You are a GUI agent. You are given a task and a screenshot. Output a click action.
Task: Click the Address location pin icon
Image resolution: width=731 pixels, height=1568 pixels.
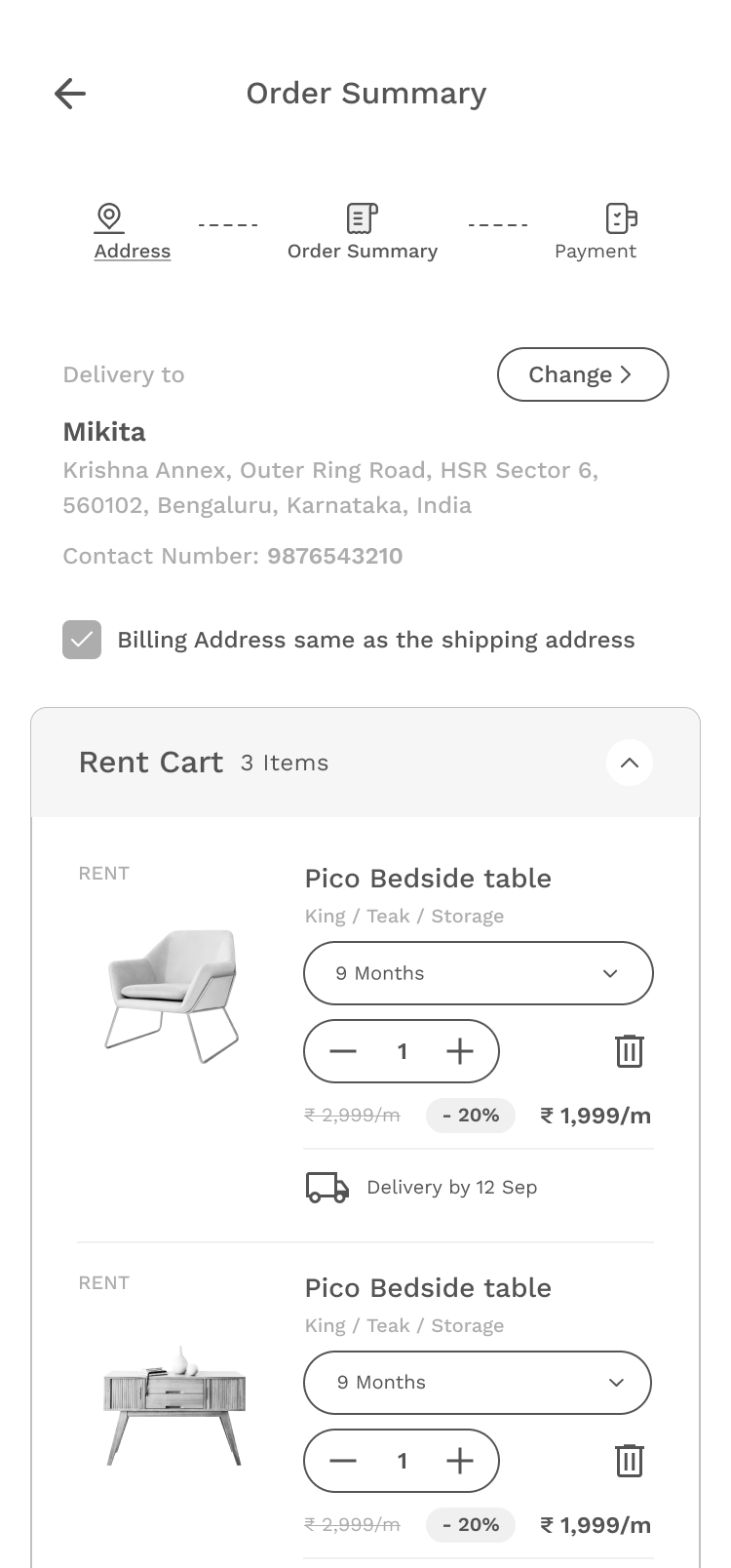[109, 216]
